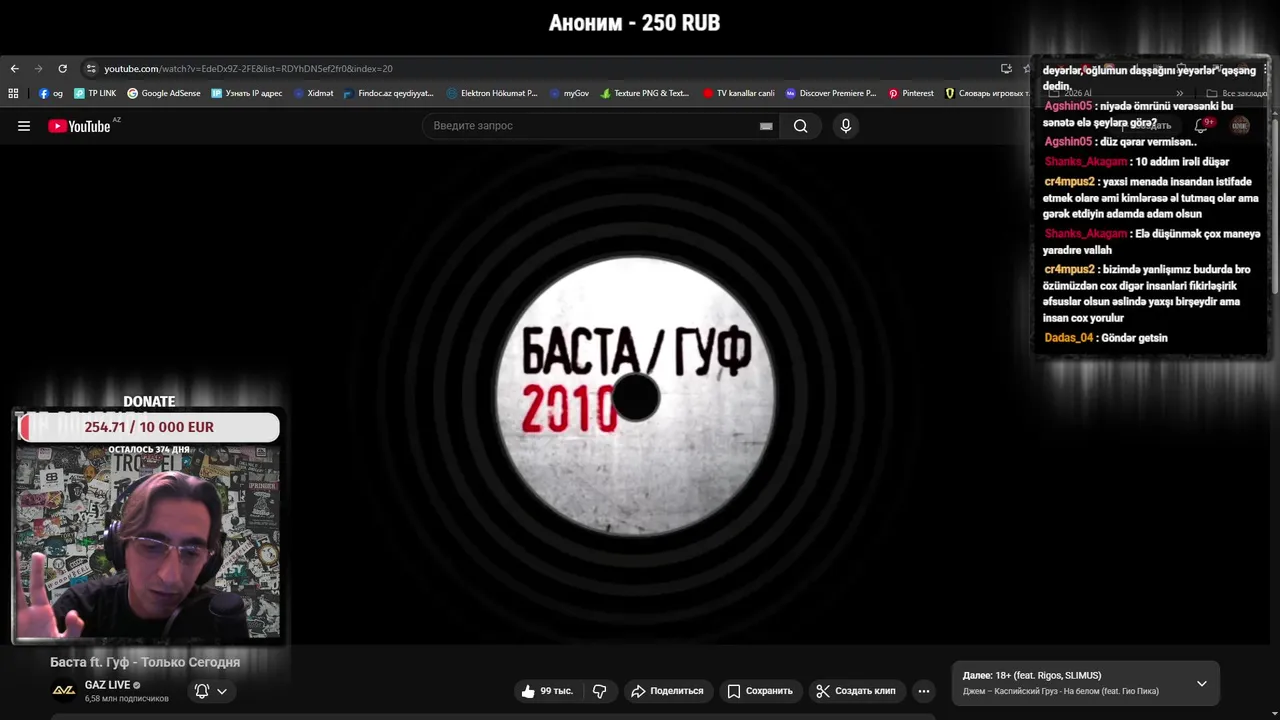The image size is (1280, 720).
Task: Open the 'og' Facebook bookmark
Action: point(50,93)
